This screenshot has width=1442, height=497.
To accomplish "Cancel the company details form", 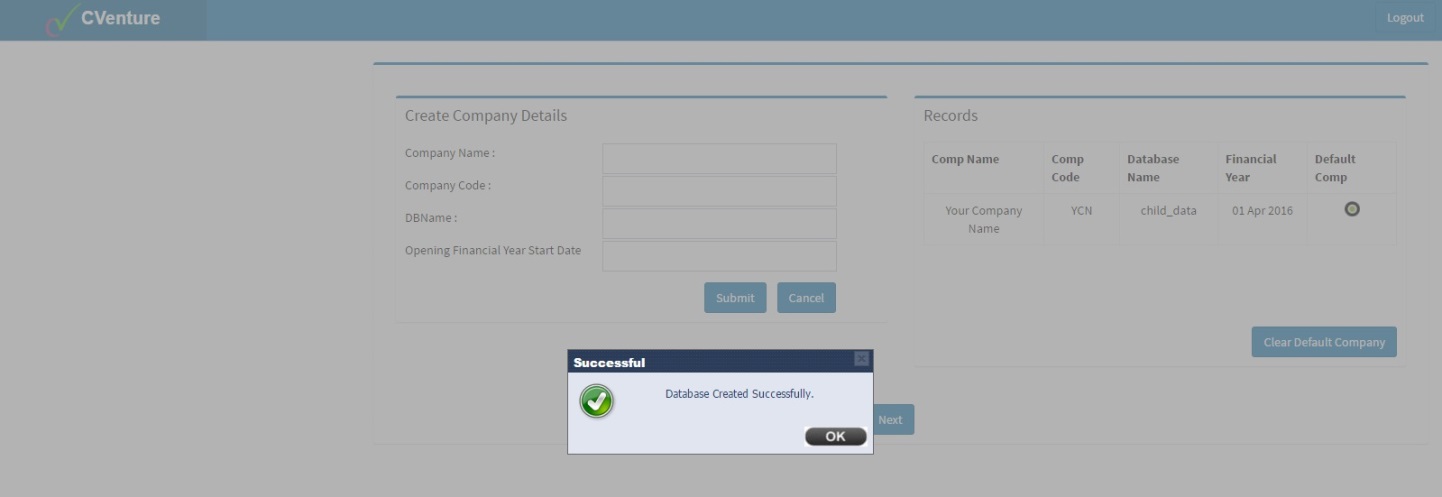I will (806, 298).
